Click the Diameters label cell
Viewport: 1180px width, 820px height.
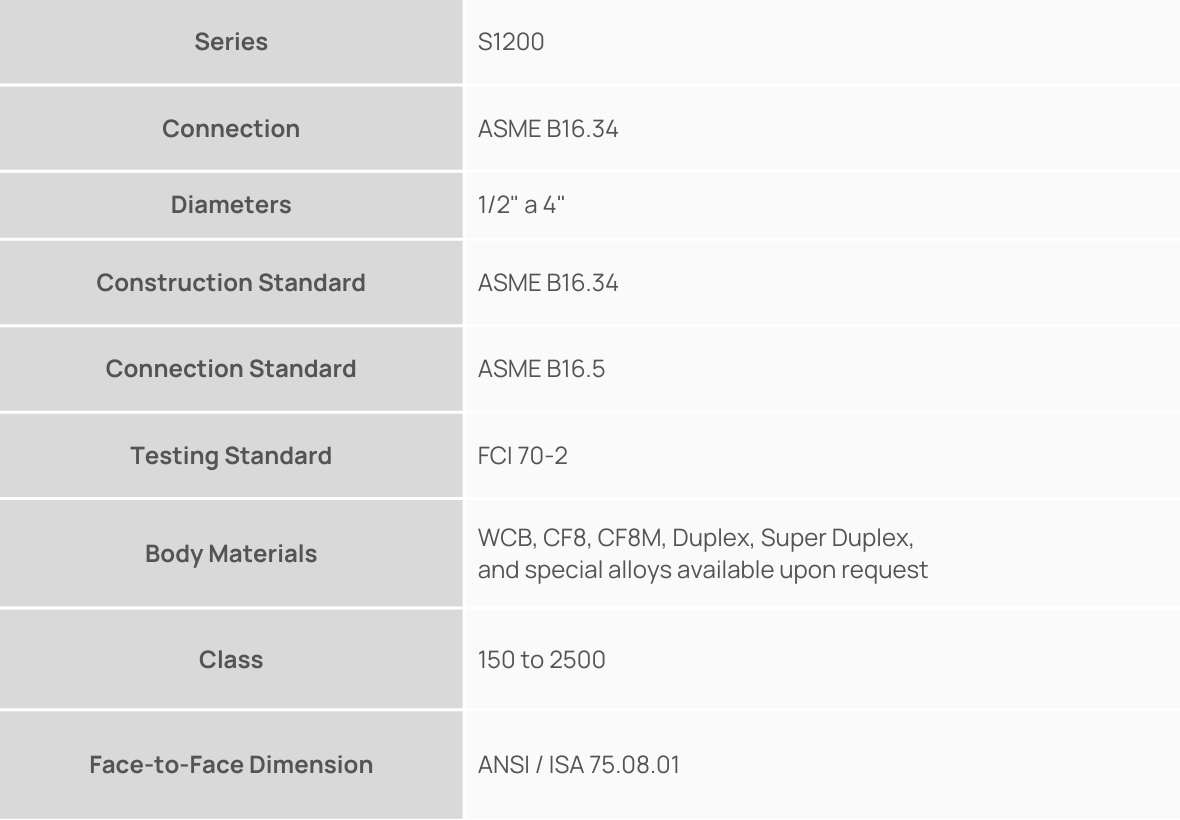(231, 205)
